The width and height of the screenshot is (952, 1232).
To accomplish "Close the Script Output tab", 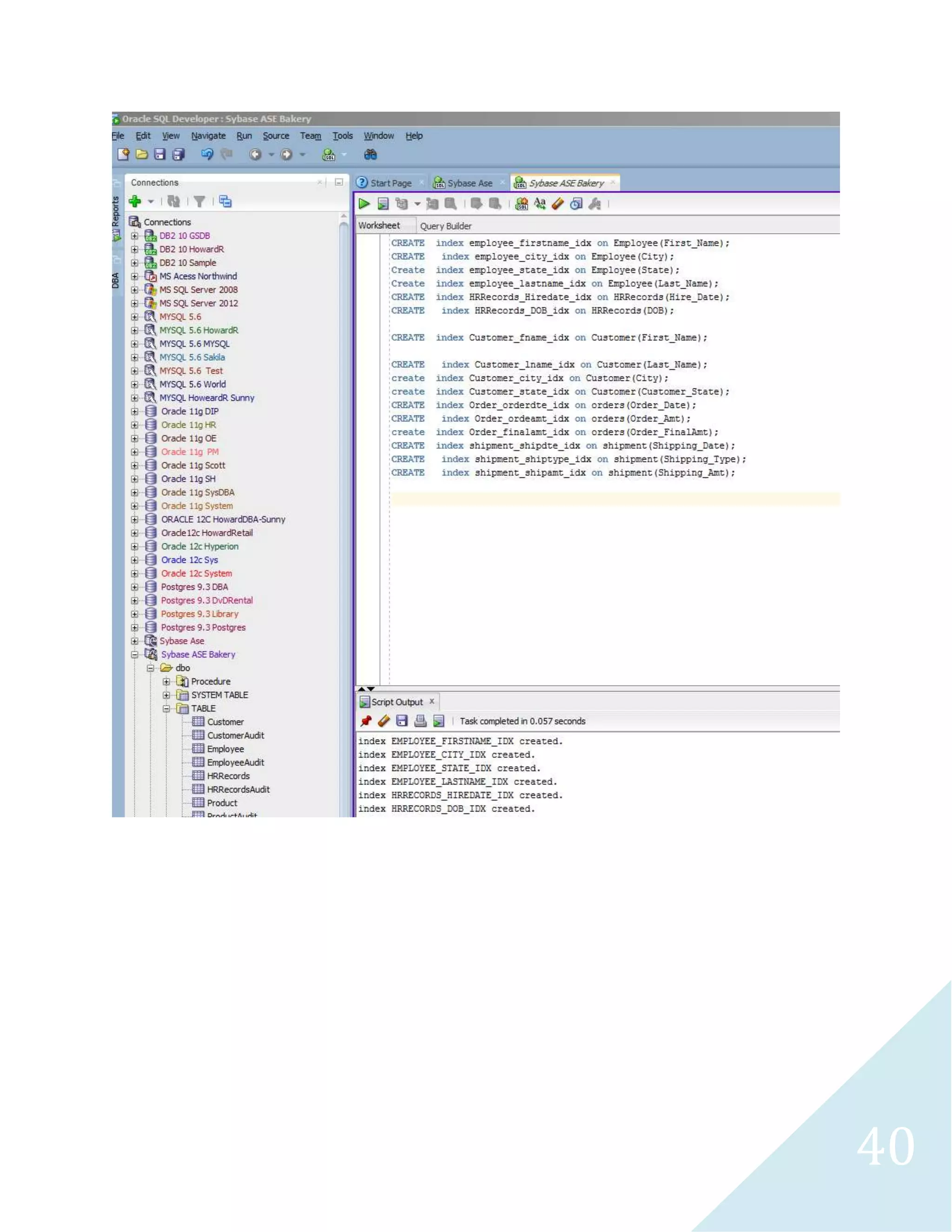I will (432, 701).
